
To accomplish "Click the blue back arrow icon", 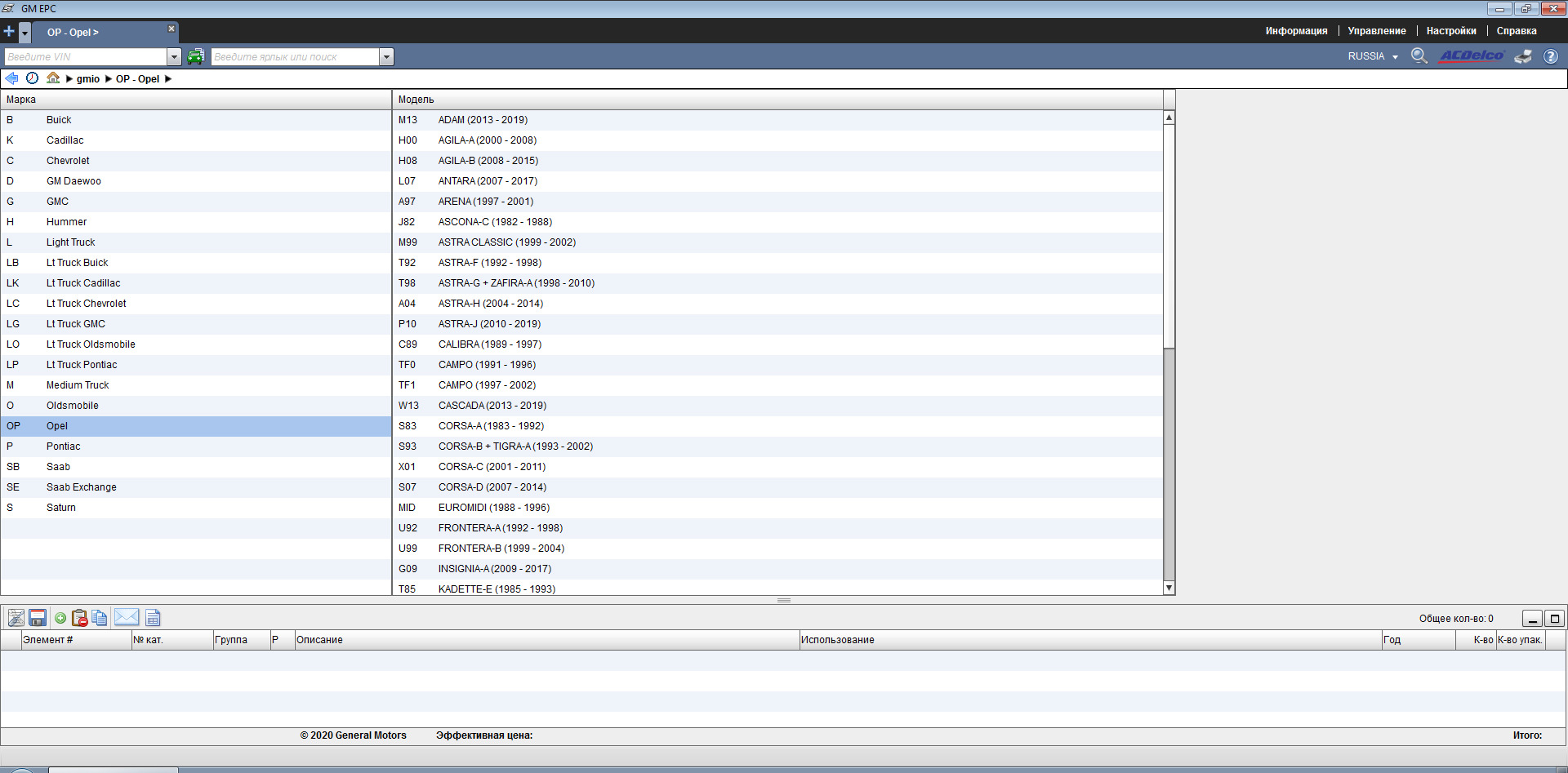I will point(11,78).
